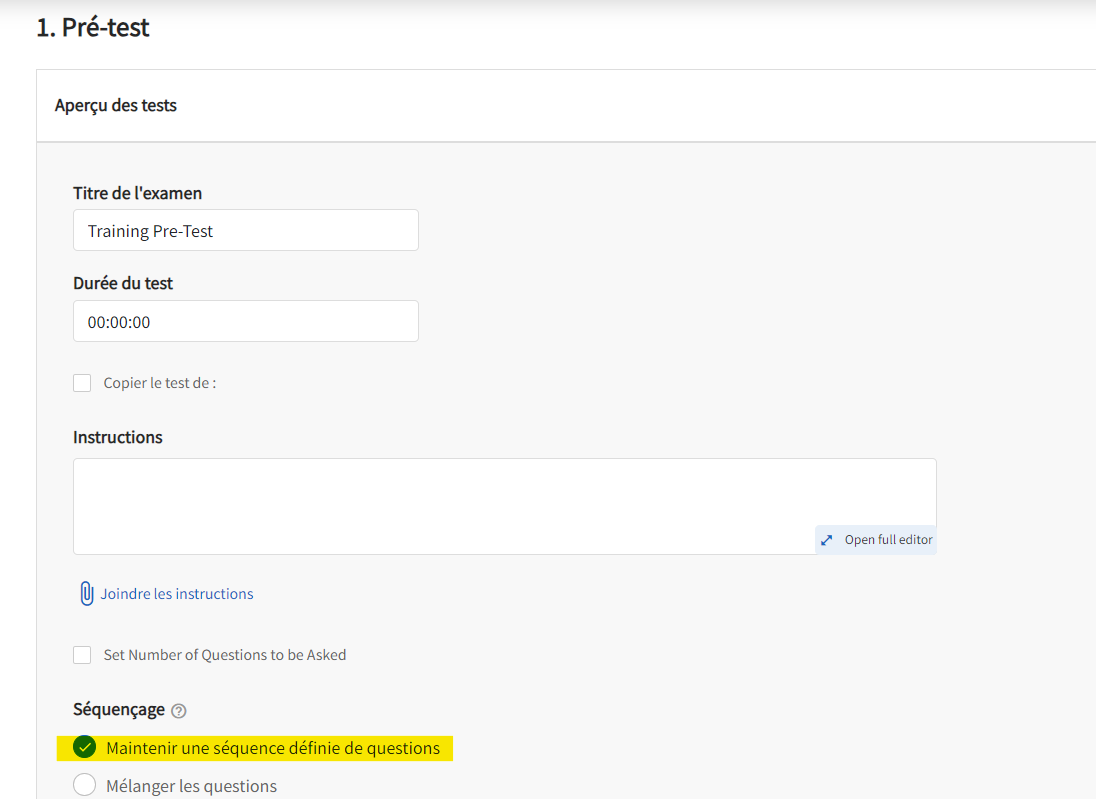Click the 'Joindre les instructions' link
The height and width of the screenshot is (799, 1096).
[177, 594]
